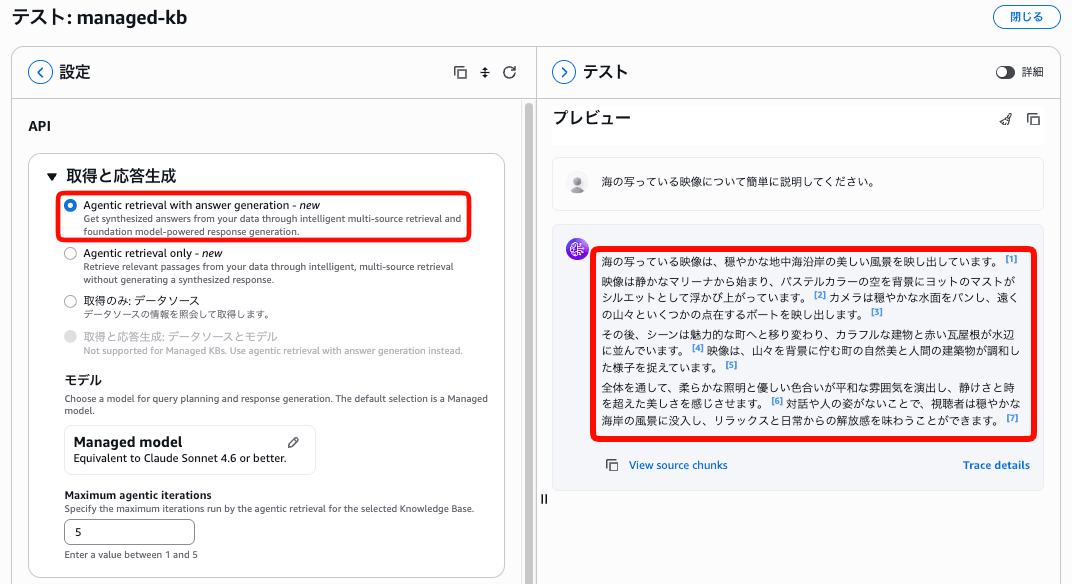Copy the preview with the copy icon
This screenshot has height=584, width=1072.
click(1033, 120)
